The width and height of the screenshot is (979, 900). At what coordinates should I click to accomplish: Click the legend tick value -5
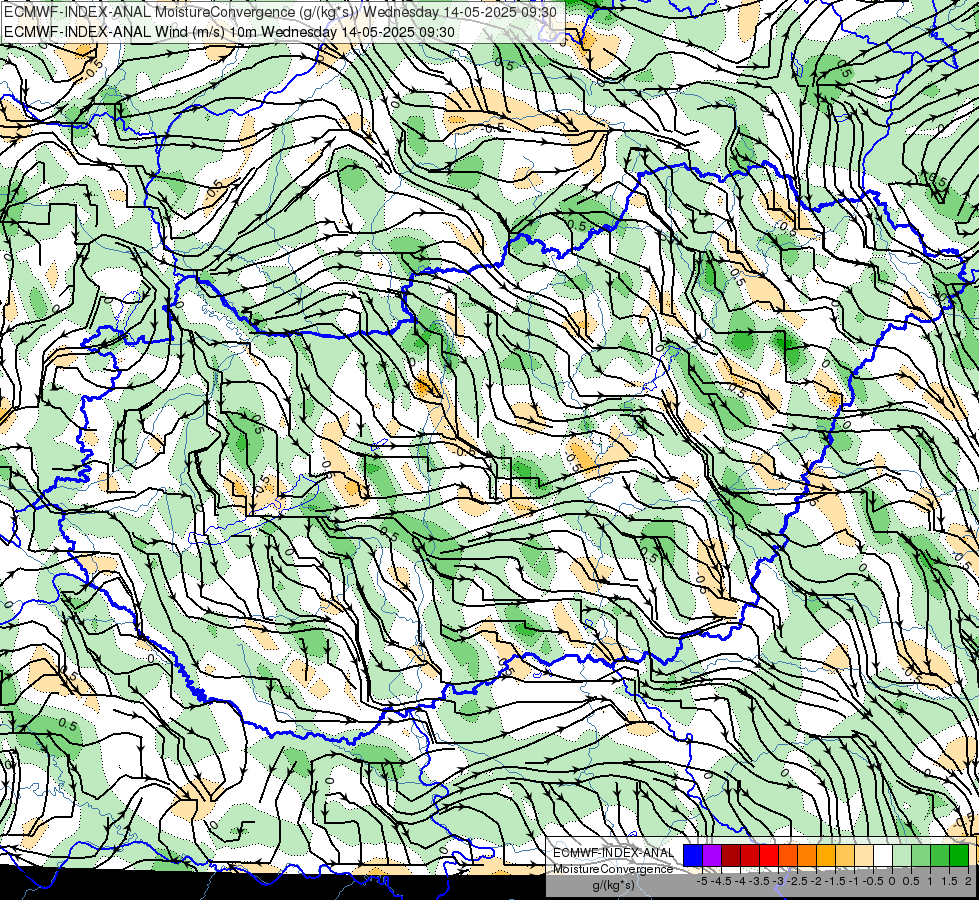(702, 881)
